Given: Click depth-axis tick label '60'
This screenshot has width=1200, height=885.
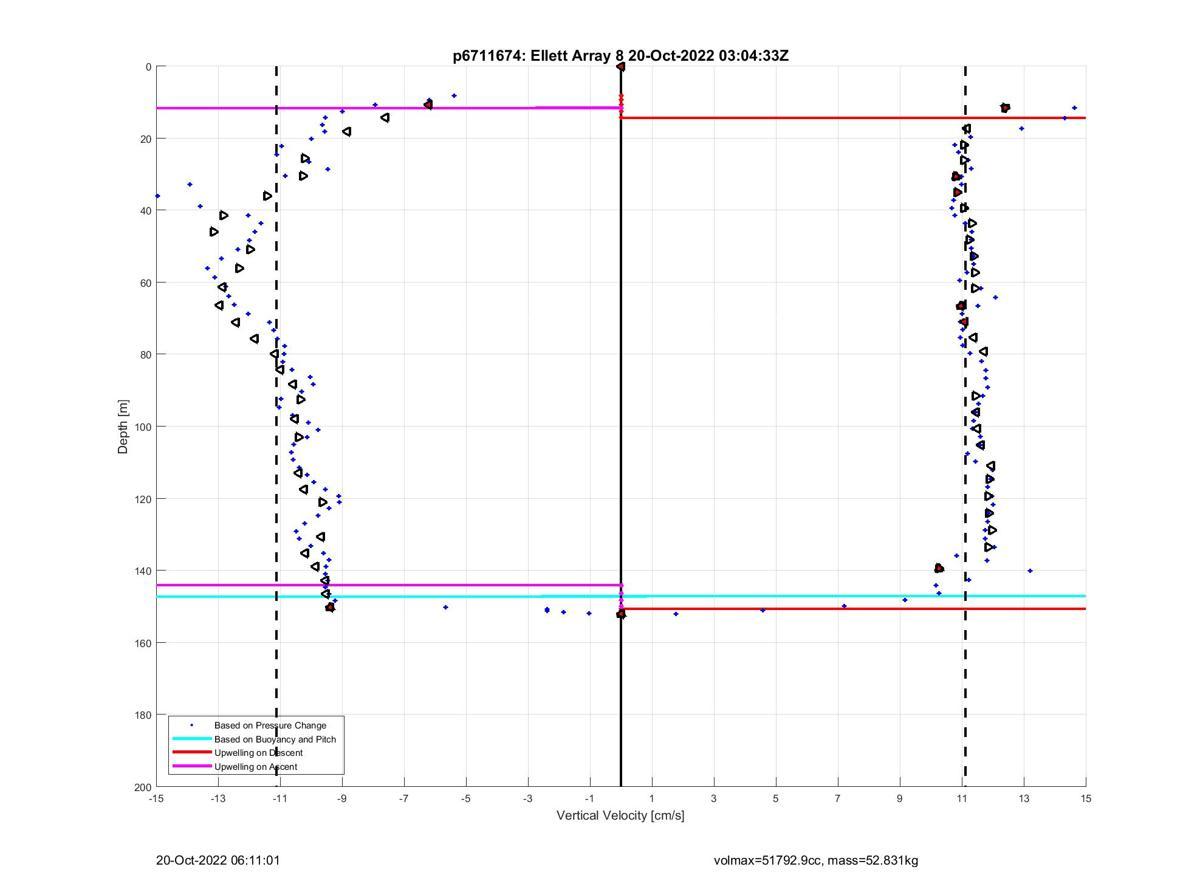Looking at the screenshot, I should 145,283.
